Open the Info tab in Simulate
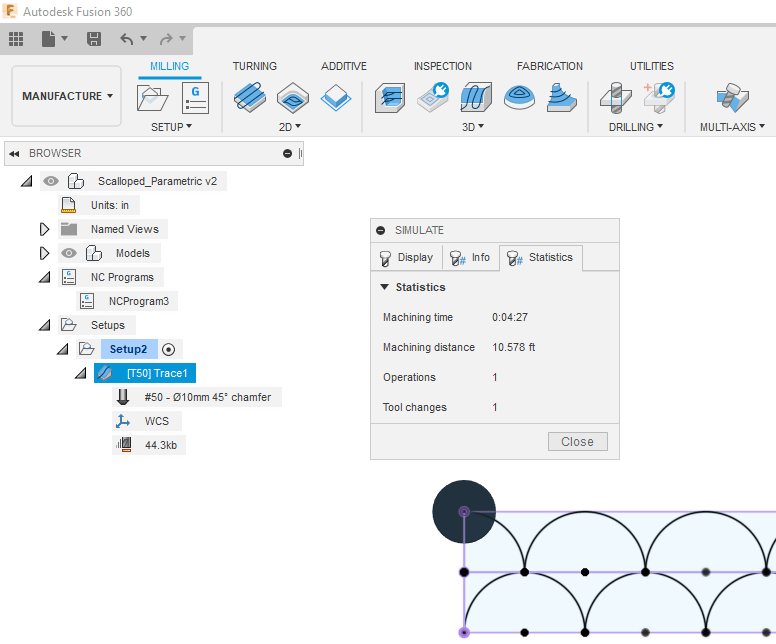Image resolution: width=776 pixels, height=644 pixels. 470,258
